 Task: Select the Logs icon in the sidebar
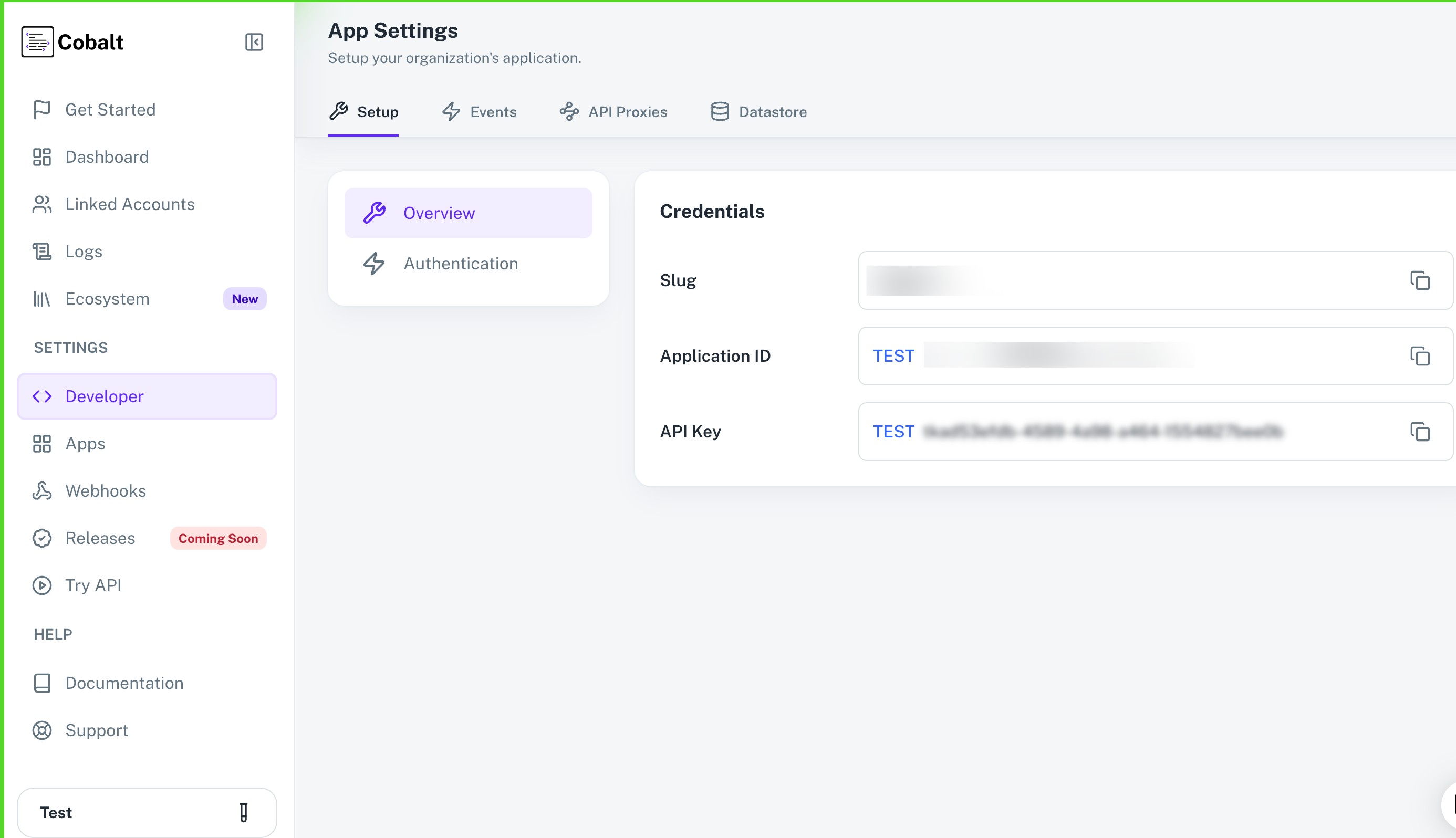(41, 251)
